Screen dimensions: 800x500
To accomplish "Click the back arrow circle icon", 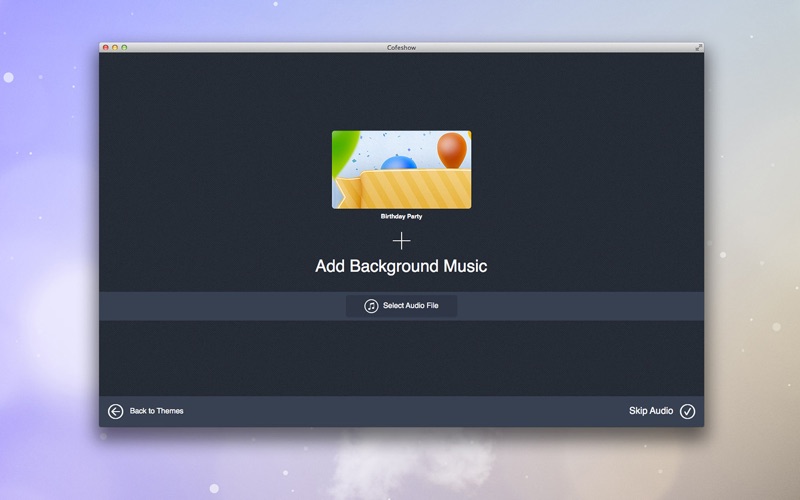I will 115,411.
